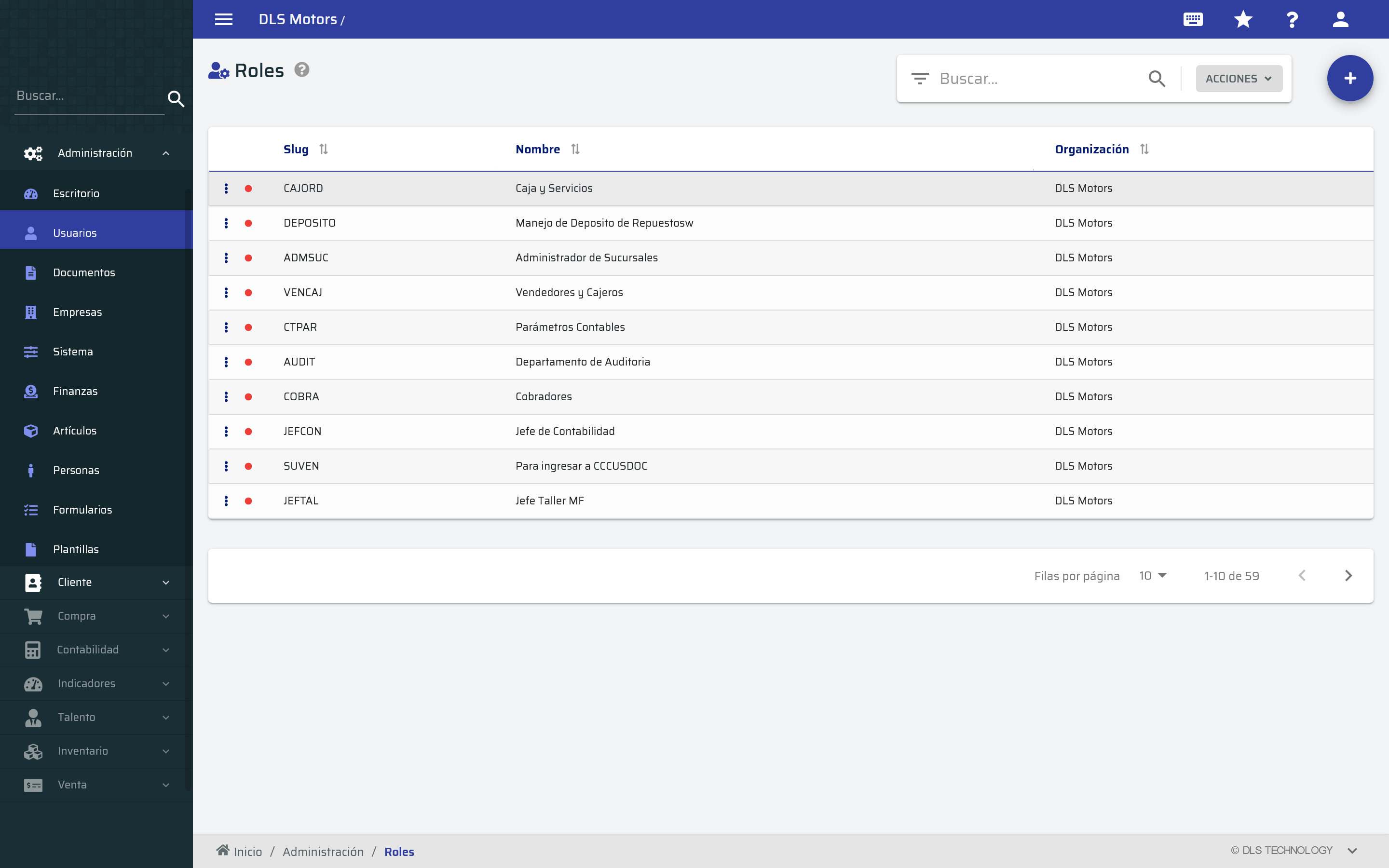The height and width of the screenshot is (868, 1389).
Task: Select Finanzas in the sidebar
Action: point(75,391)
